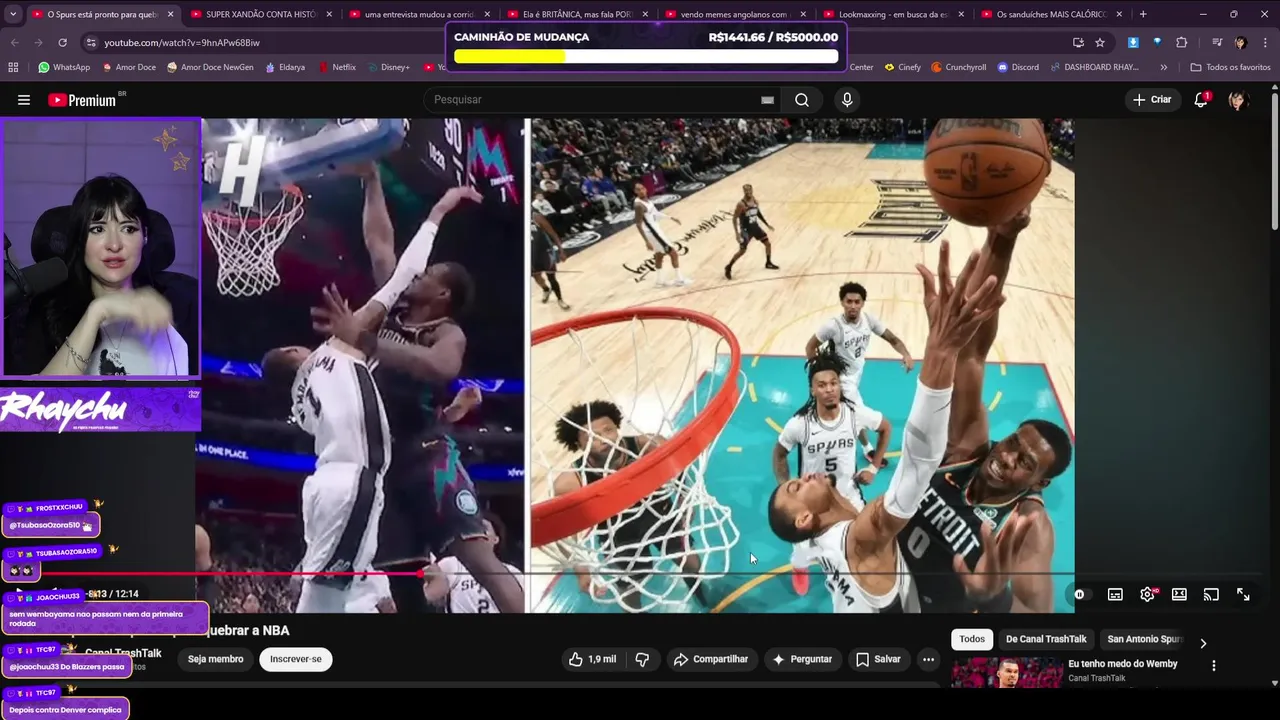Open the Discord bookmark
Screen dimensions: 1280x720
[1017, 67]
